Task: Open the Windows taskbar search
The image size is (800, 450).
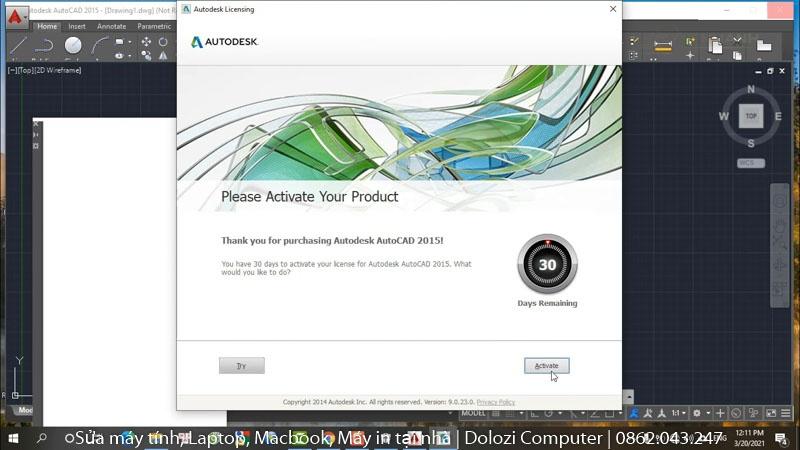Action: [x=41, y=438]
